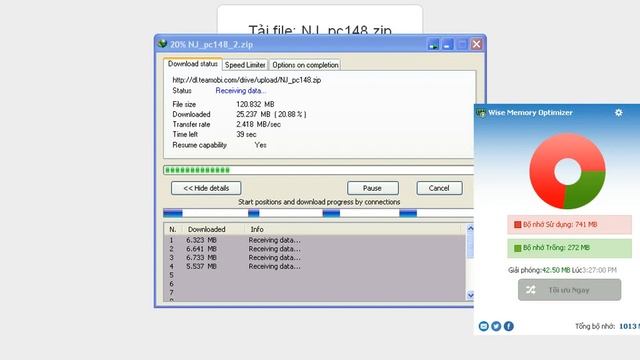The image size is (640, 360).
Task: Select connection row with 6.733 MB
Action: (x=314, y=258)
